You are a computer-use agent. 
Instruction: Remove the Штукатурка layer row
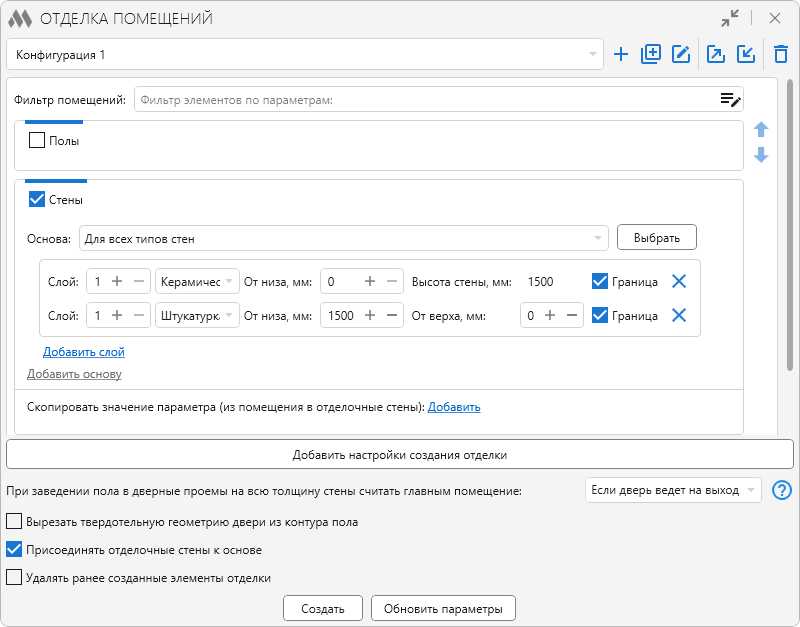point(679,315)
